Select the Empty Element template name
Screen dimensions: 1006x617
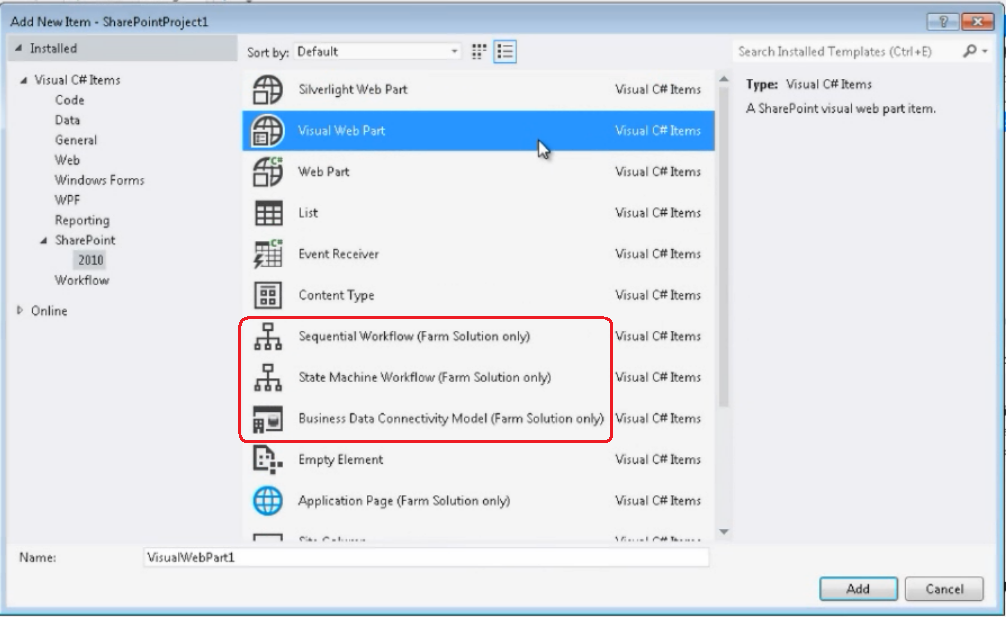(341, 459)
